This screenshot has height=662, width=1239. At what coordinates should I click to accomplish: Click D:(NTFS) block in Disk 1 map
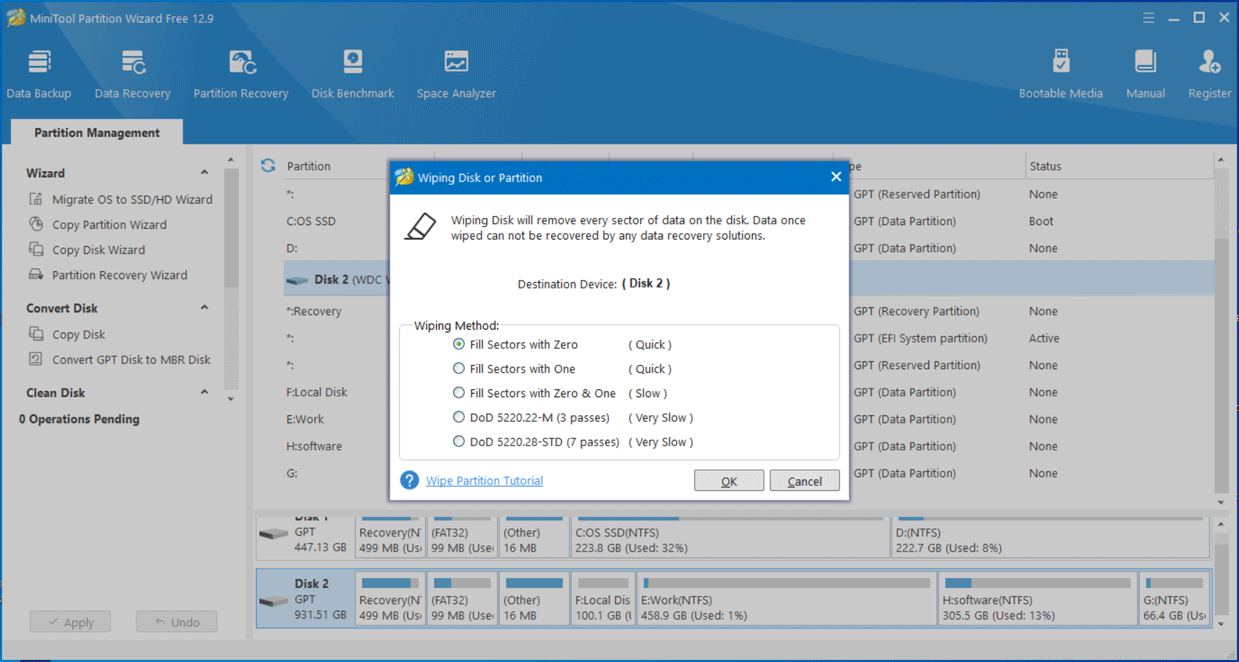(1050, 539)
